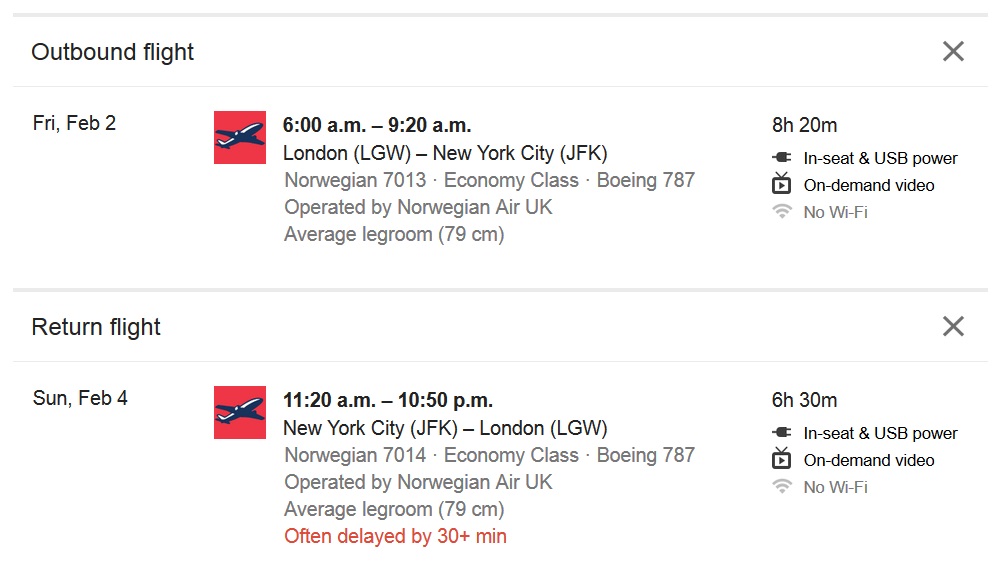
Task: Click outbound On-demand video icon
Action: pyautogui.click(x=782, y=185)
